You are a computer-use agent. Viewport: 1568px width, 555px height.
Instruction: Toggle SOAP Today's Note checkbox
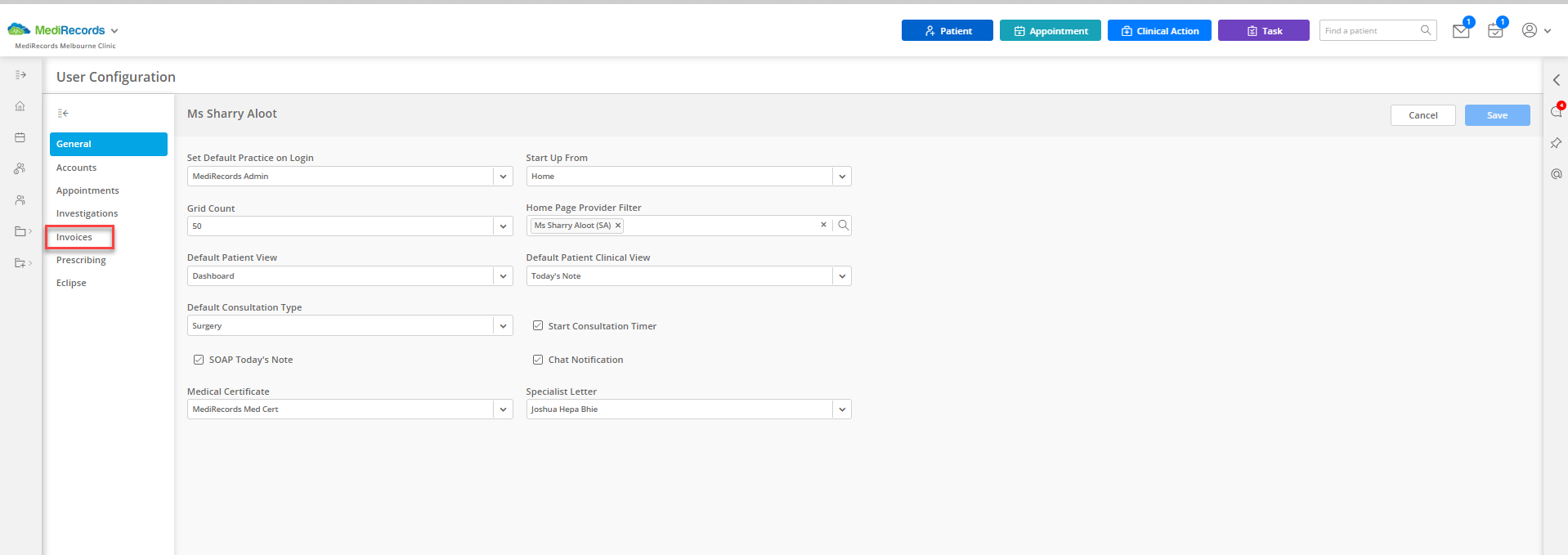(199, 359)
